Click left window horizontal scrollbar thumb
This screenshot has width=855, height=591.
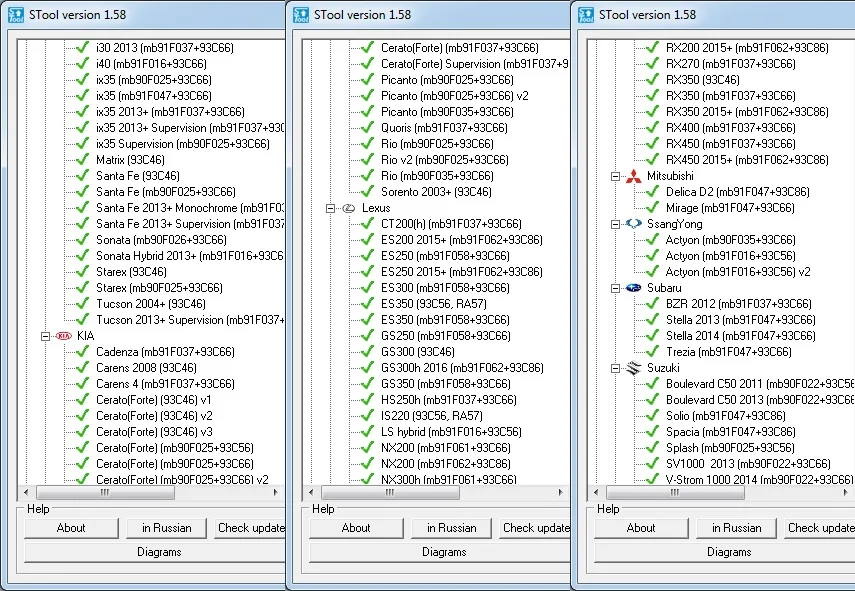(105, 492)
